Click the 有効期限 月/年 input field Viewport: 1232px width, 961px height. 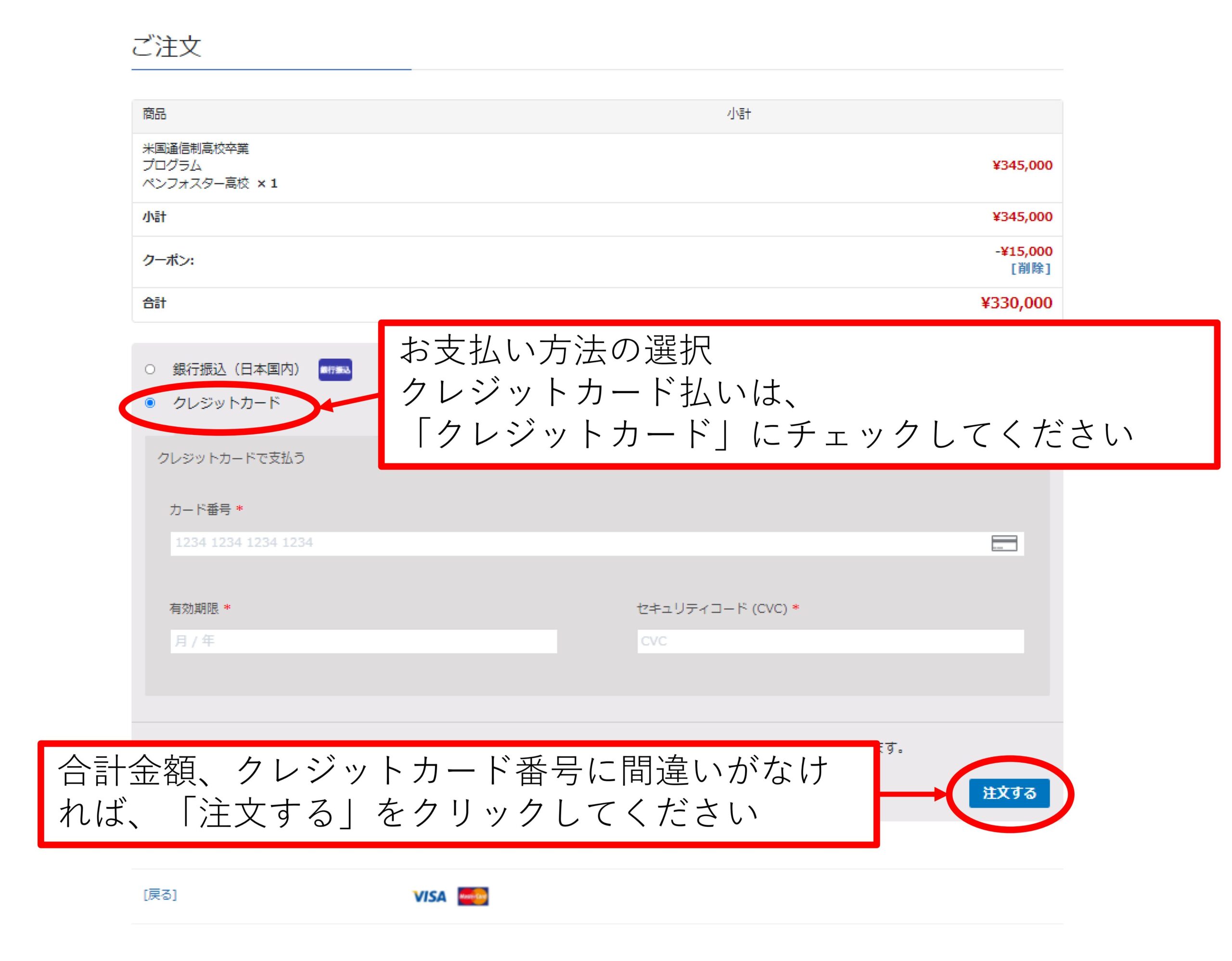[x=363, y=642]
